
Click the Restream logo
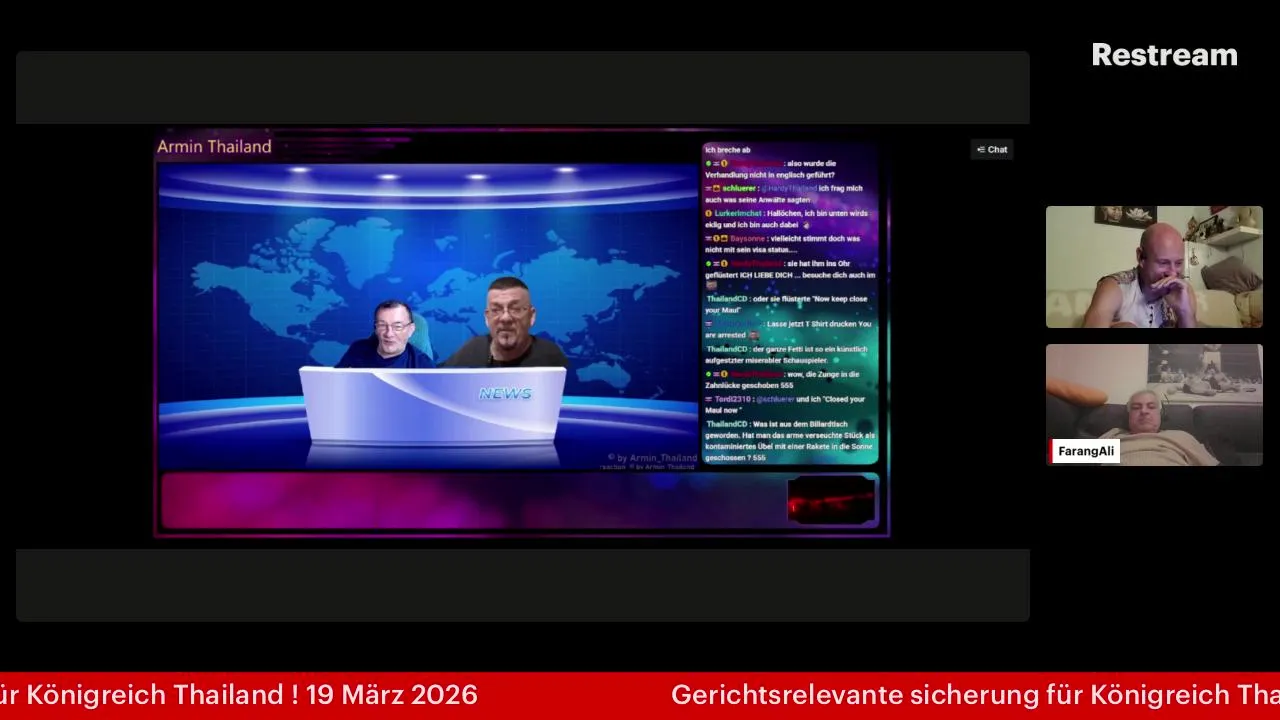1164,55
